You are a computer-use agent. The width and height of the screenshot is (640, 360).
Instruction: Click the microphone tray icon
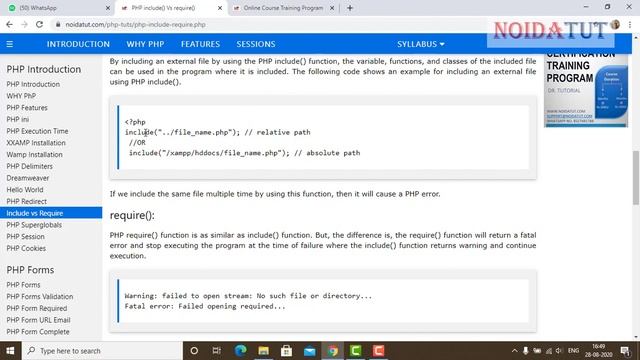(x=526, y=351)
